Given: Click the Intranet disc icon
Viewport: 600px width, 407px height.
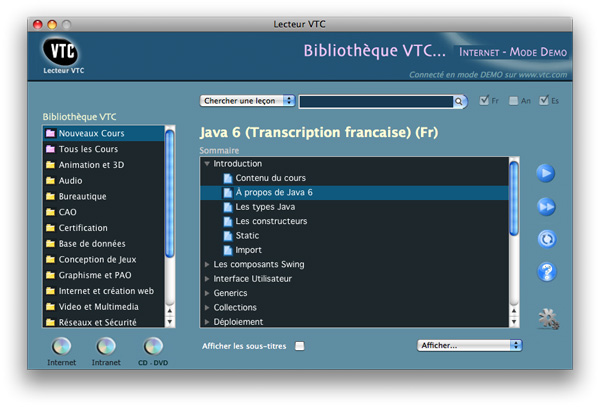Looking at the screenshot, I should (106, 347).
